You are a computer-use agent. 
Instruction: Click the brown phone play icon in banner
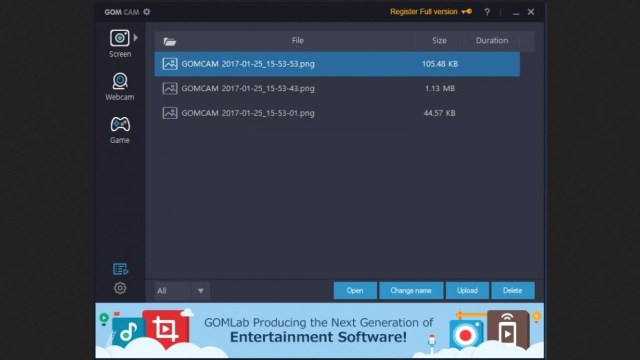(507, 330)
